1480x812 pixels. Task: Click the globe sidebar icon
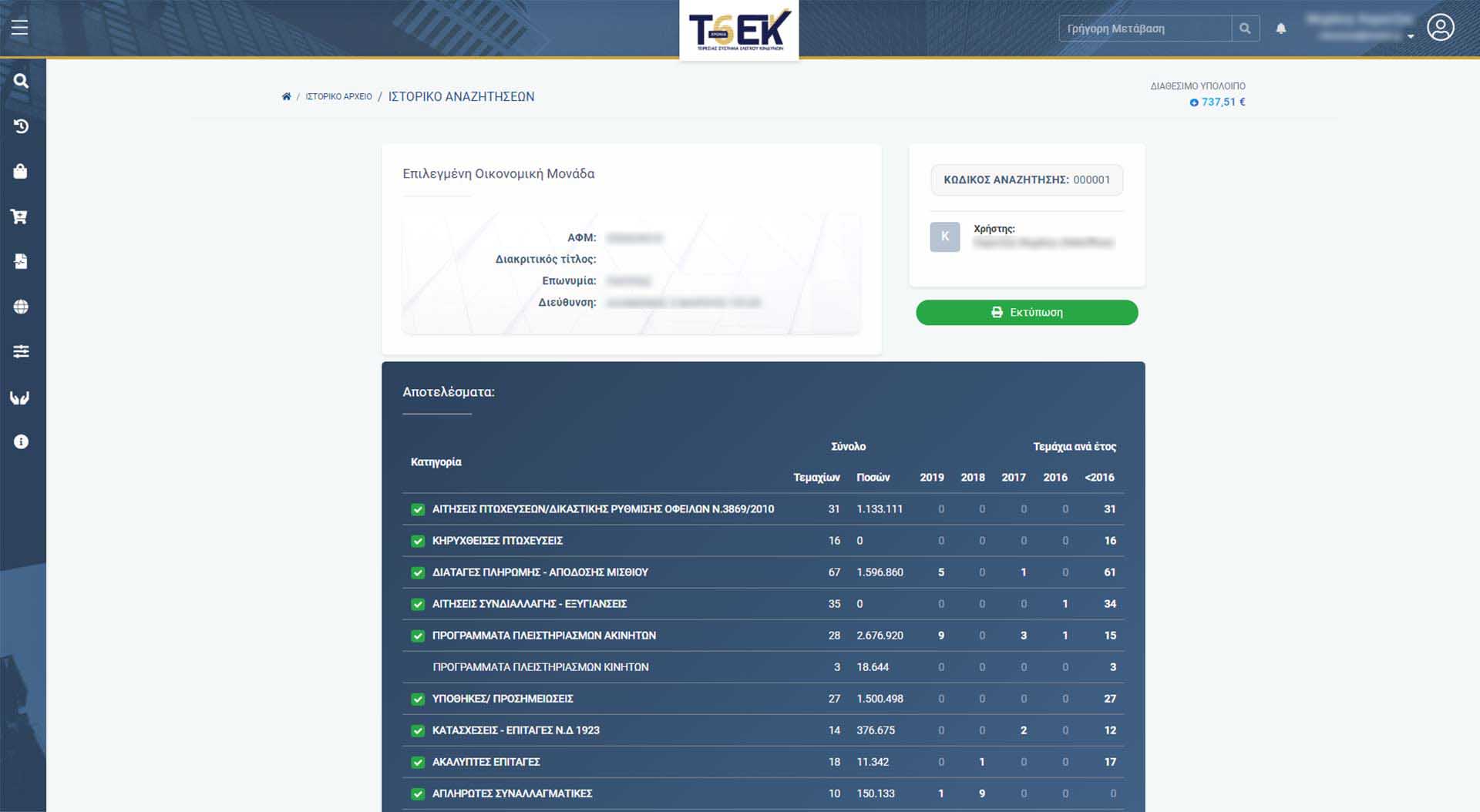[21, 307]
